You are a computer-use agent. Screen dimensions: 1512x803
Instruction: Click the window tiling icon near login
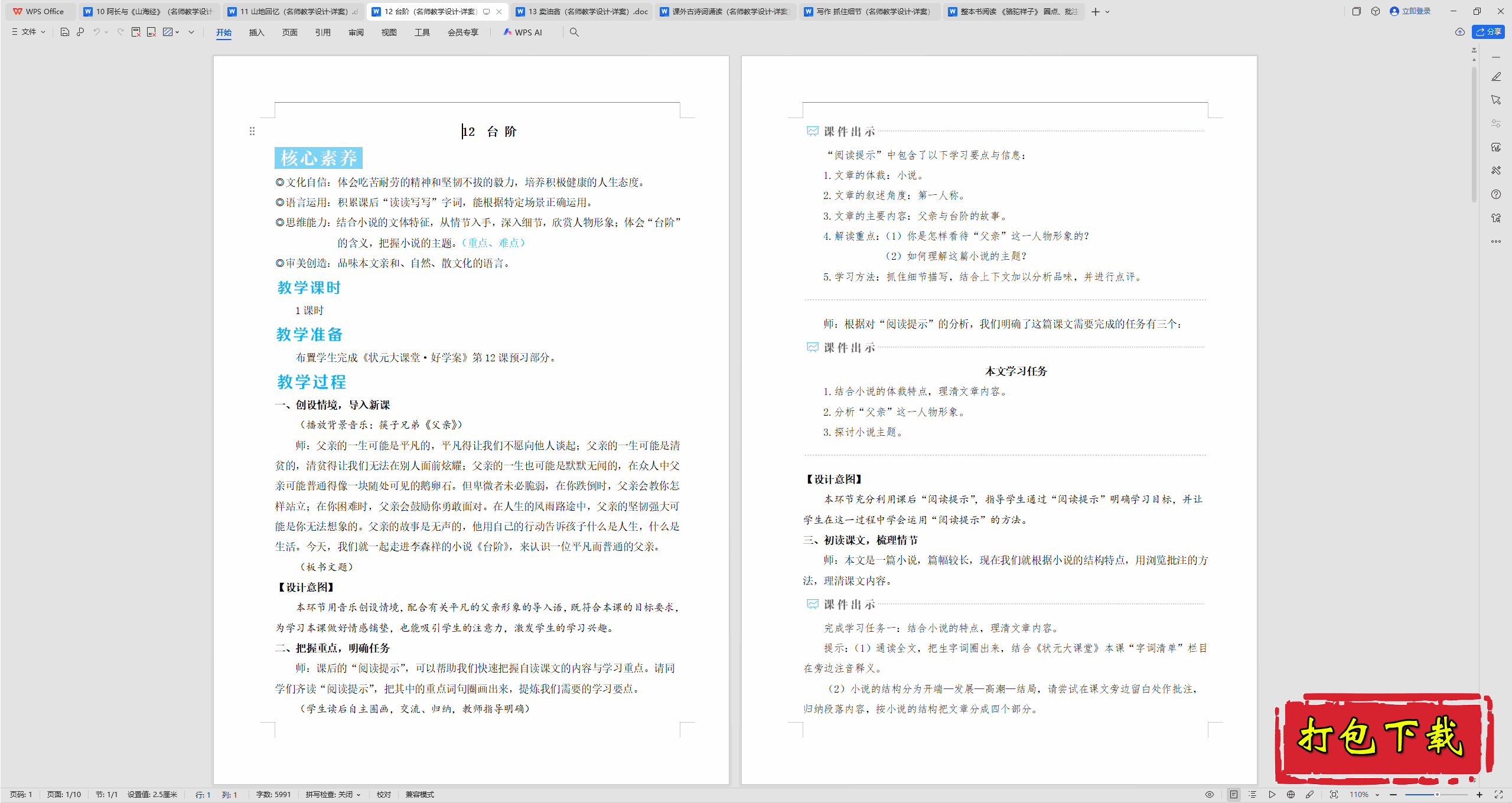pyautogui.click(x=1357, y=11)
